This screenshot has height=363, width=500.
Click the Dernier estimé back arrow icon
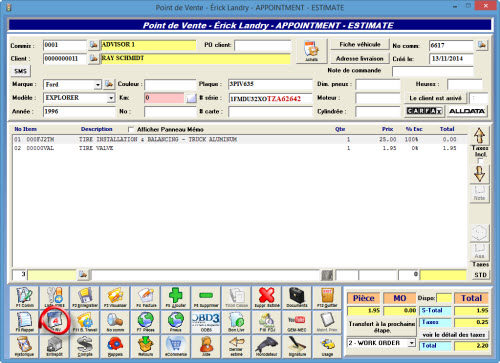[236, 346]
